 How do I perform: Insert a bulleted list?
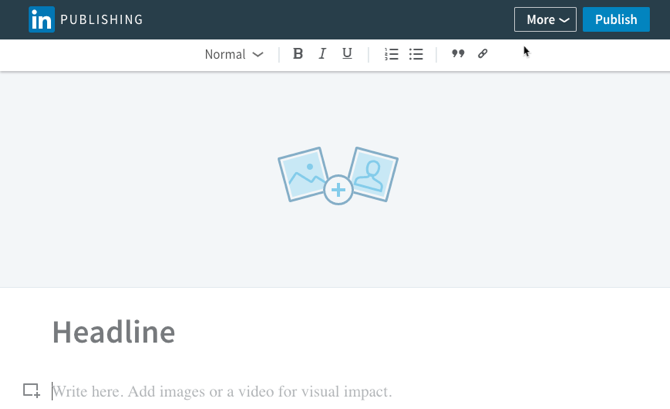pyautogui.click(x=416, y=54)
